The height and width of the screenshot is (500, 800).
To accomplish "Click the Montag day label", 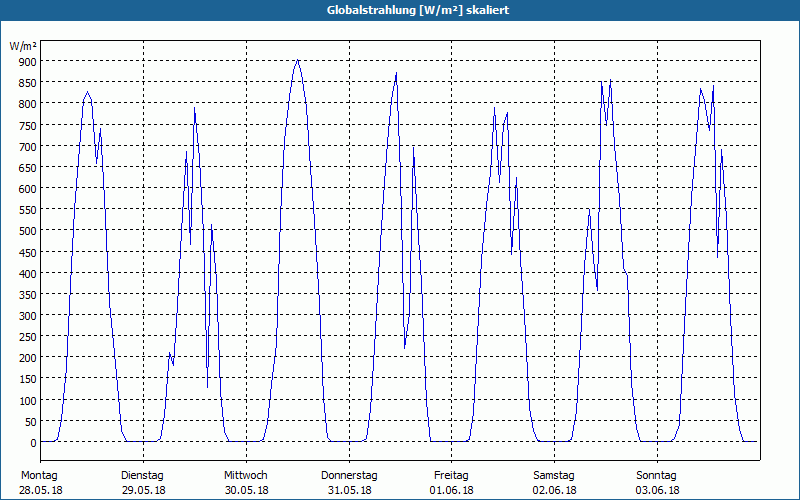I will click(x=39, y=476).
